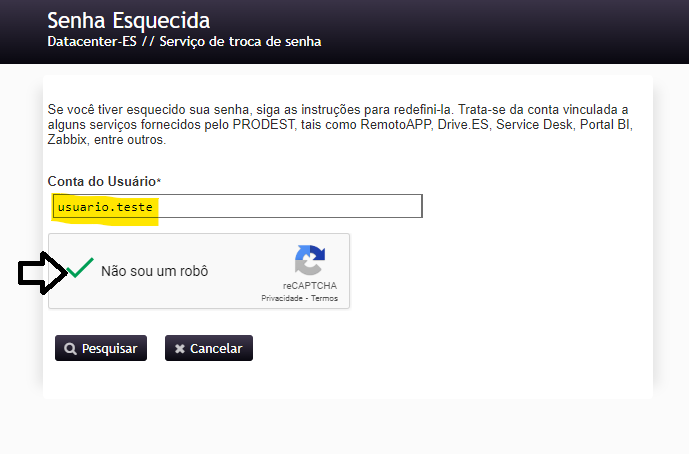689x454 pixels.
Task: Click the X icon in Cancelar
Action: 180,349
